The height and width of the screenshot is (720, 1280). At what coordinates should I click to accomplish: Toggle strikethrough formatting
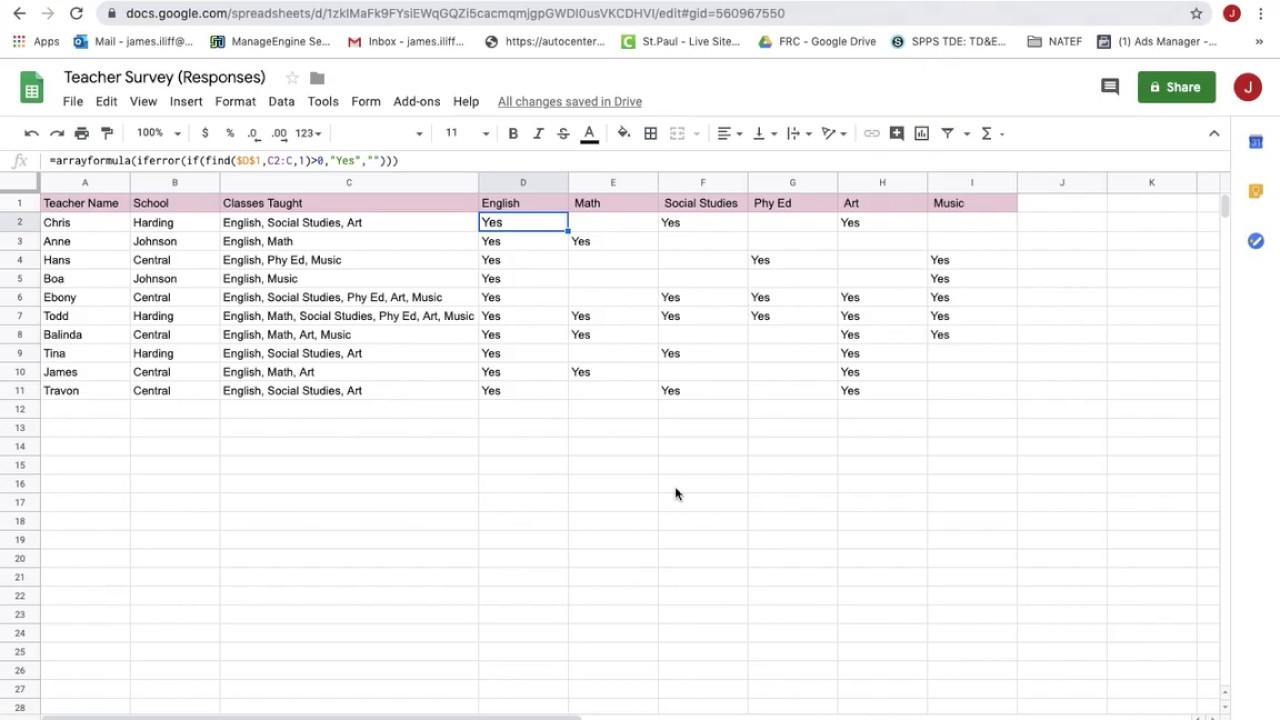[x=563, y=133]
